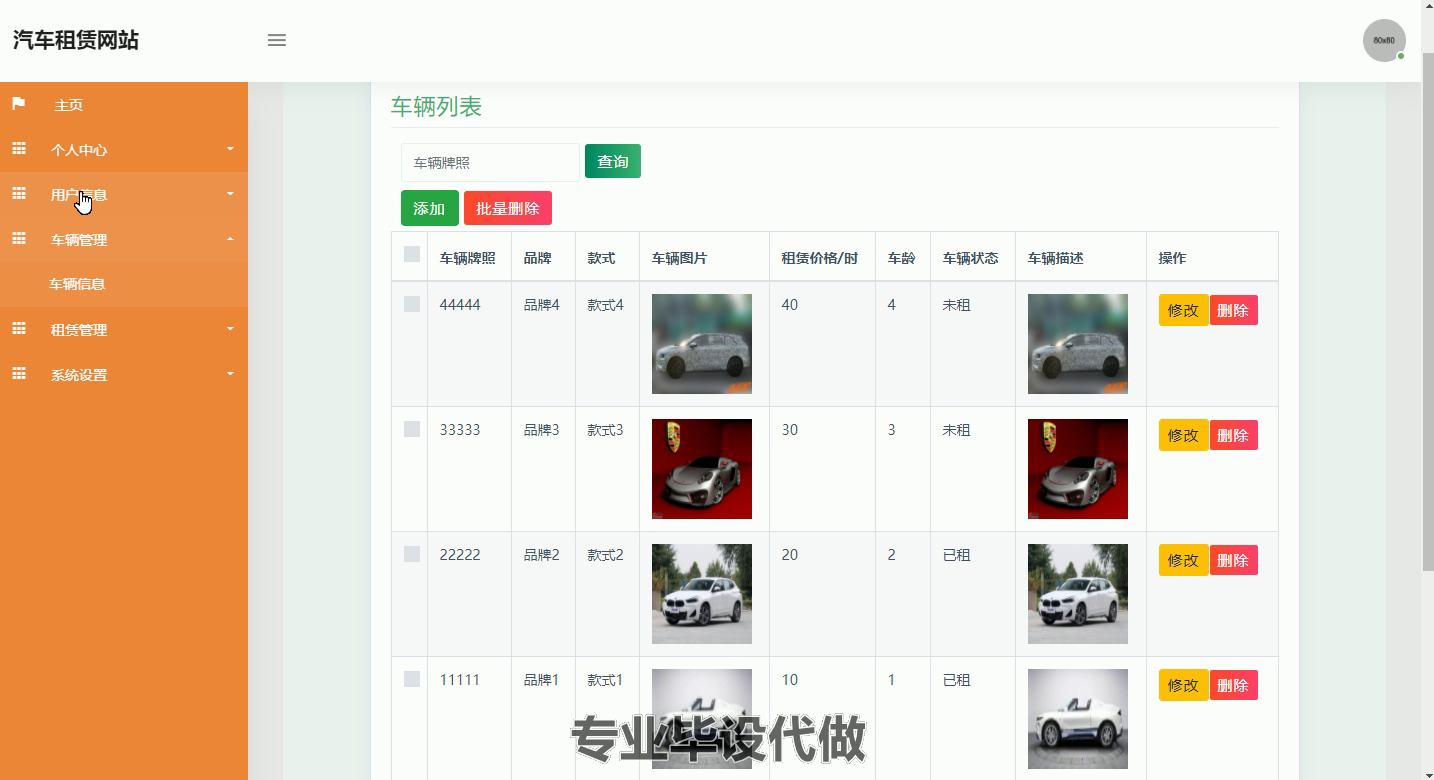1434x780 pixels.
Task: Click the plate number 33333 cell
Action: tap(460, 430)
